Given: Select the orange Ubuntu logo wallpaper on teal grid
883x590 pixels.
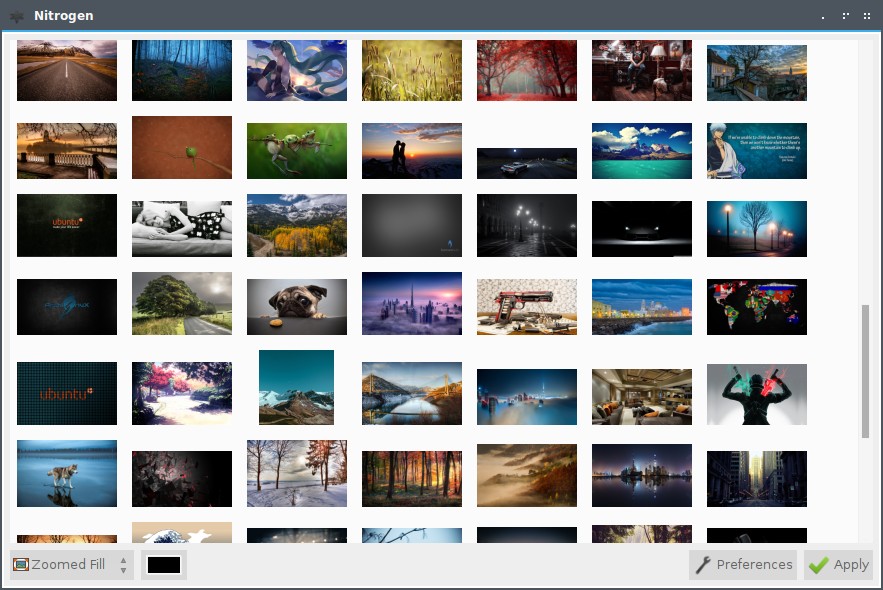Looking at the screenshot, I should coord(67,393).
